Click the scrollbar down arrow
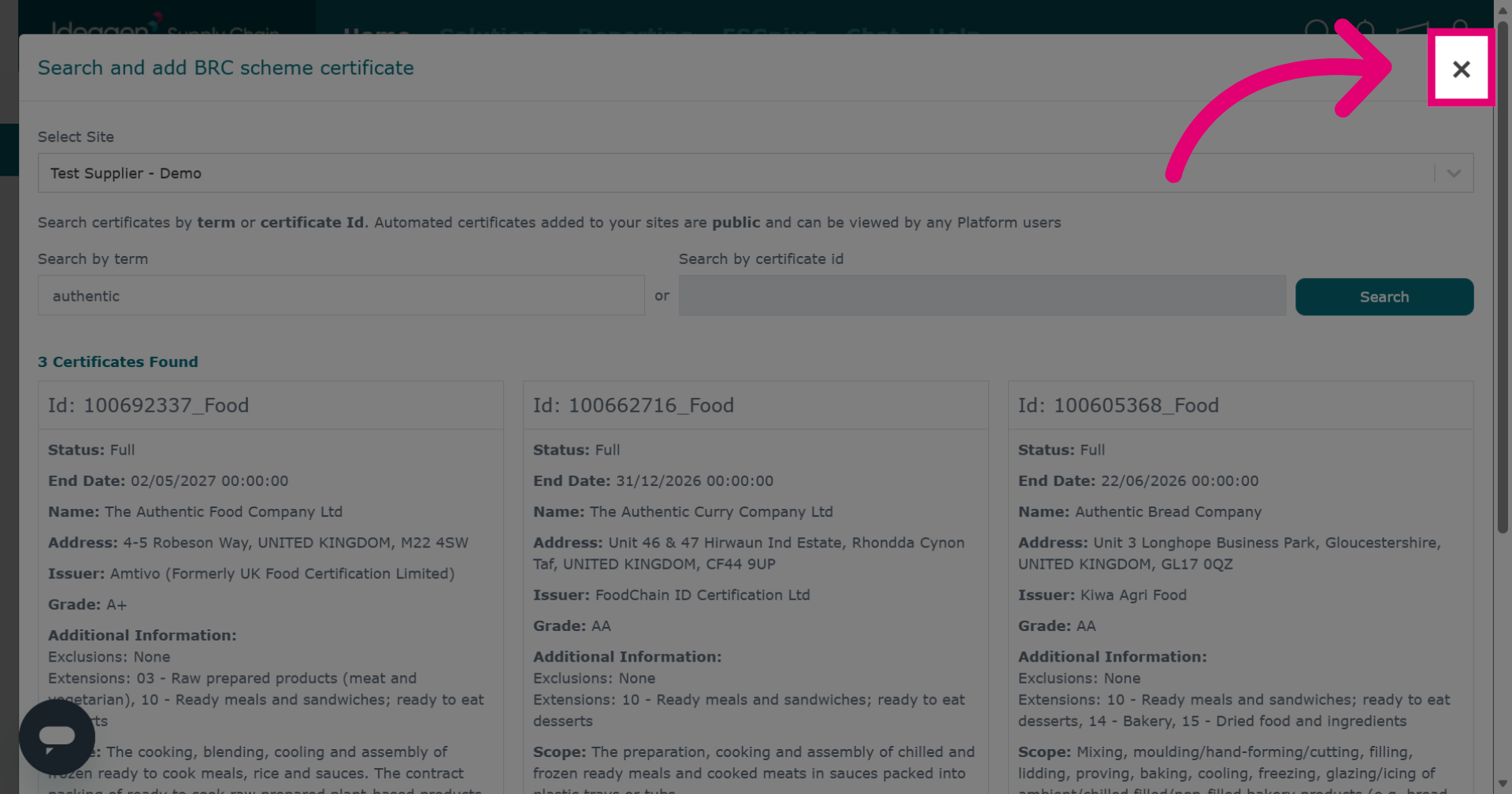 1503,784
